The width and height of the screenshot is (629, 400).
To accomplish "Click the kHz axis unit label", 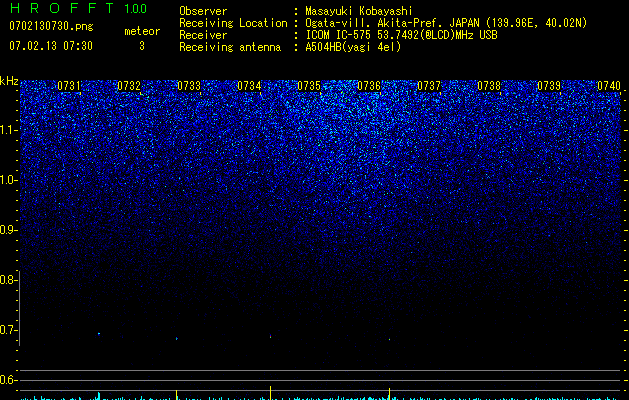I will (9, 81).
